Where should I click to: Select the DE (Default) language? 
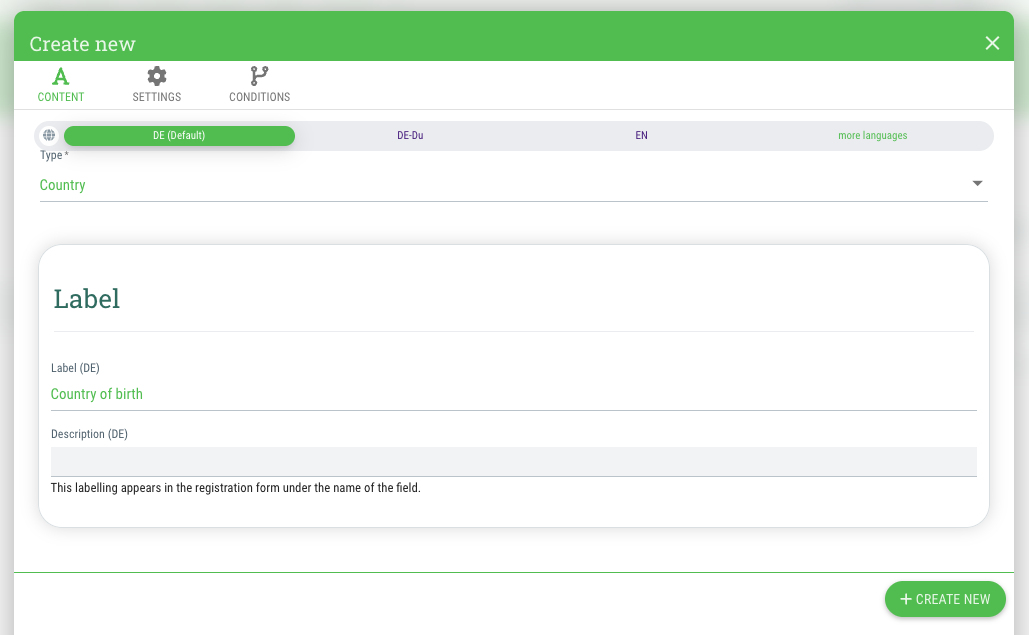click(179, 136)
